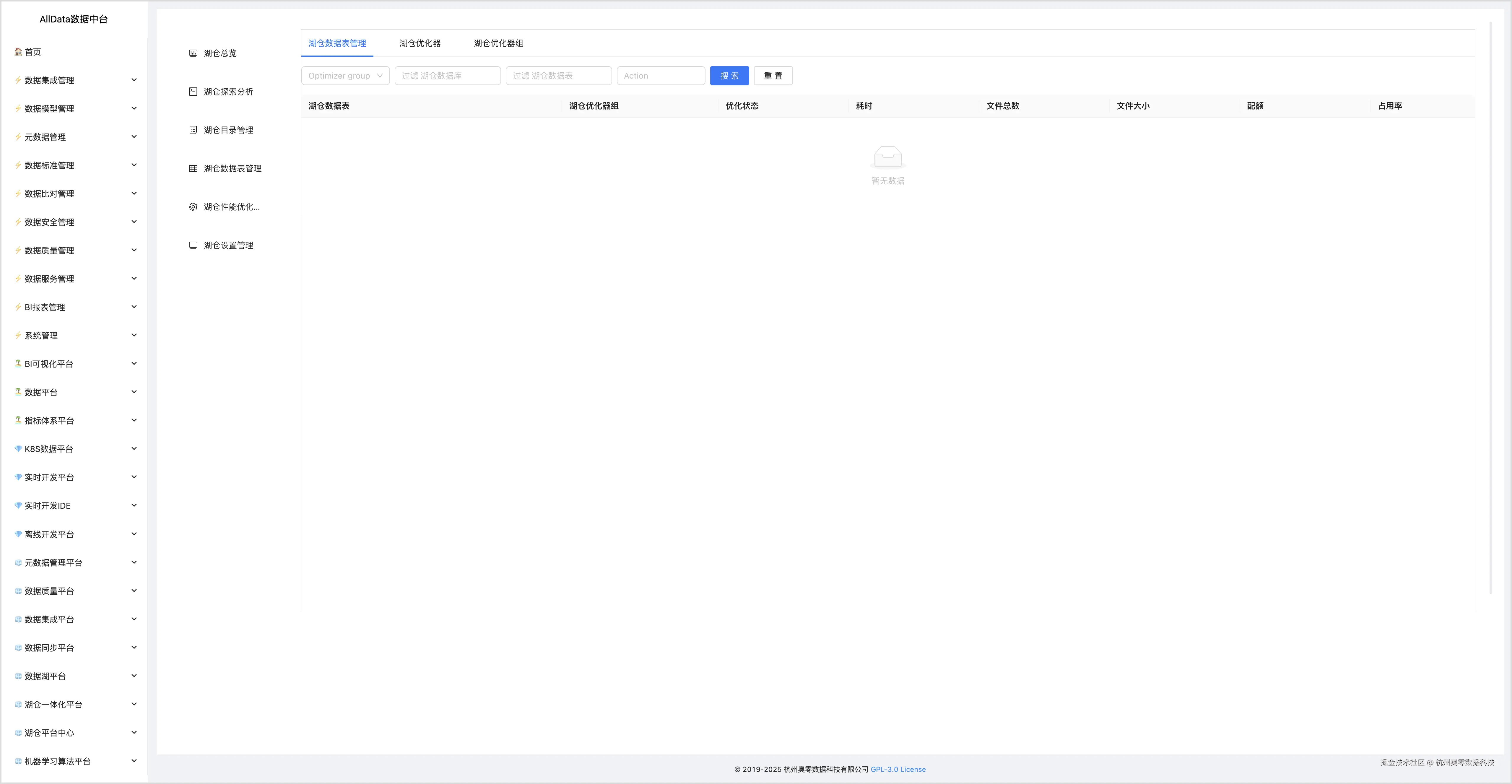Click the 湖仓总览 dashboard icon
Image resolution: width=1512 pixels, height=784 pixels.
click(x=193, y=53)
